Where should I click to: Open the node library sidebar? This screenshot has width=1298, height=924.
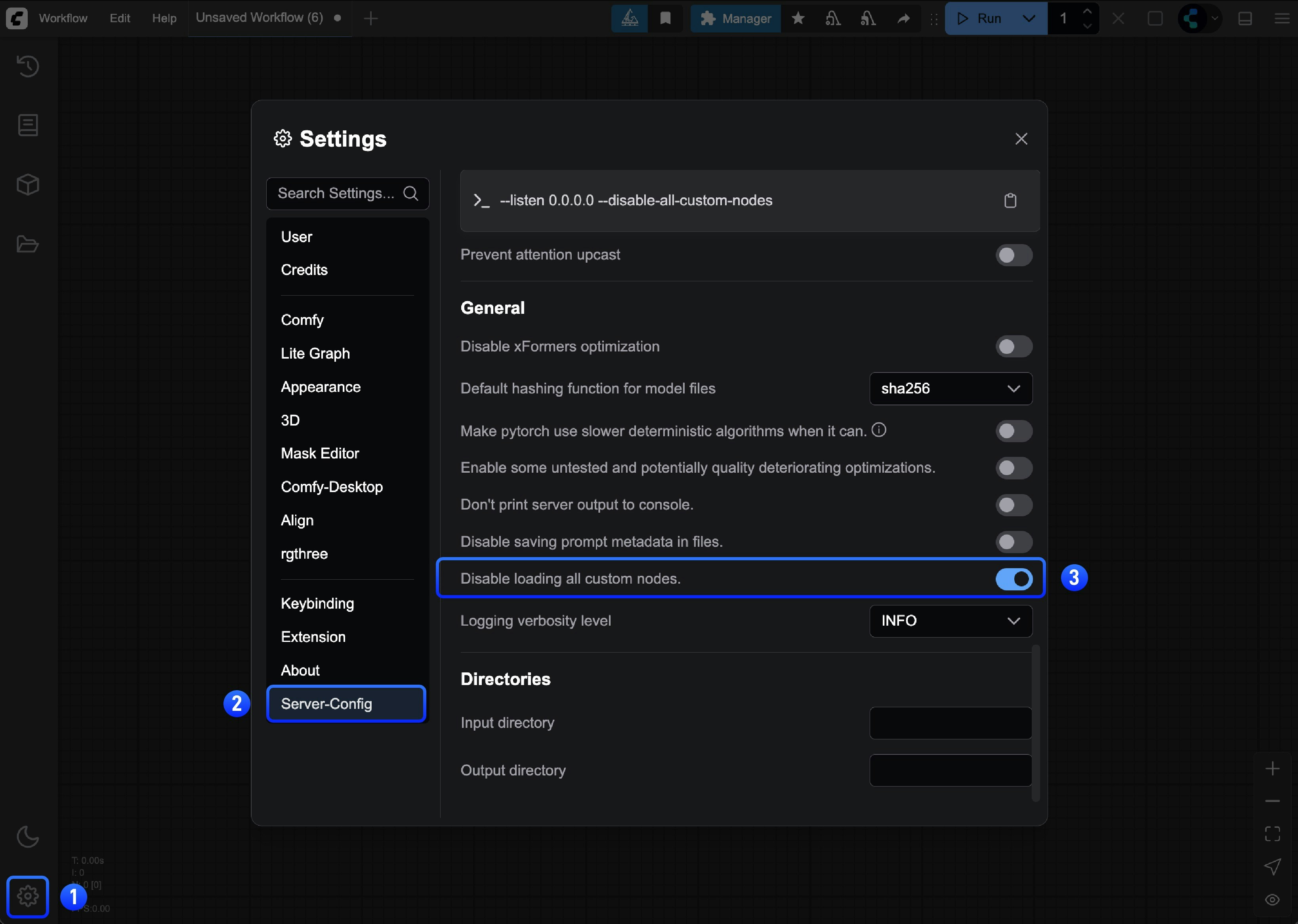pyautogui.click(x=27, y=125)
